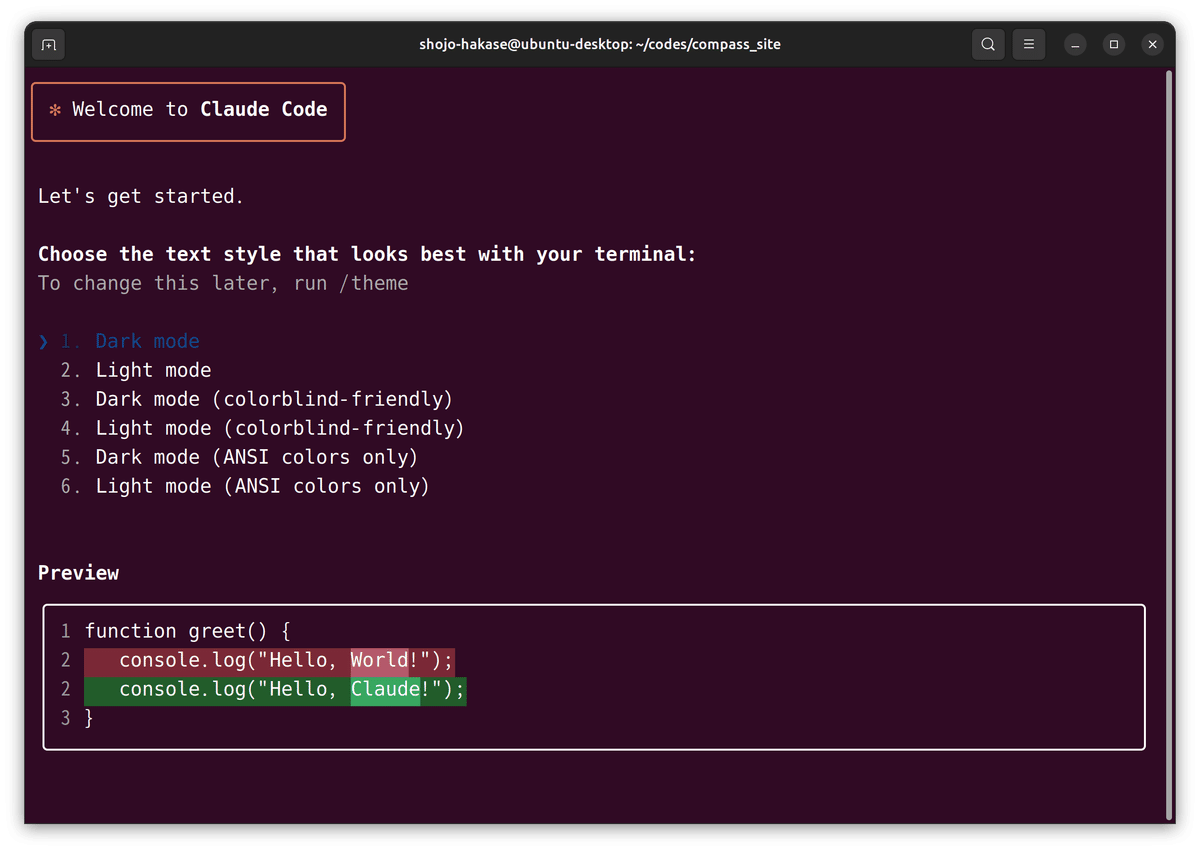Image resolution: width=1200 pixels, height=851 pixels.
Task: Maximize the terminal window
Action: tap(1114, 44)
